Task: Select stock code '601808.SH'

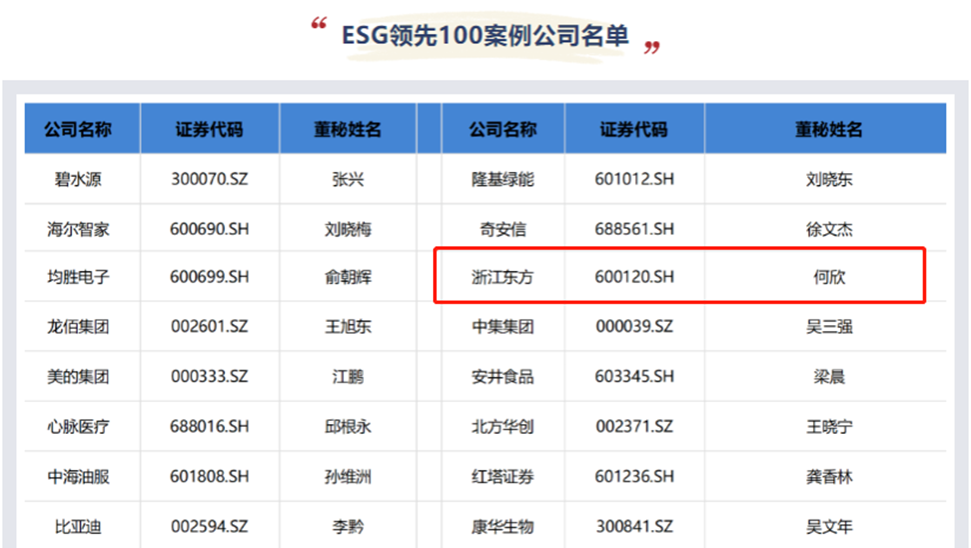Action: (209, 477)
